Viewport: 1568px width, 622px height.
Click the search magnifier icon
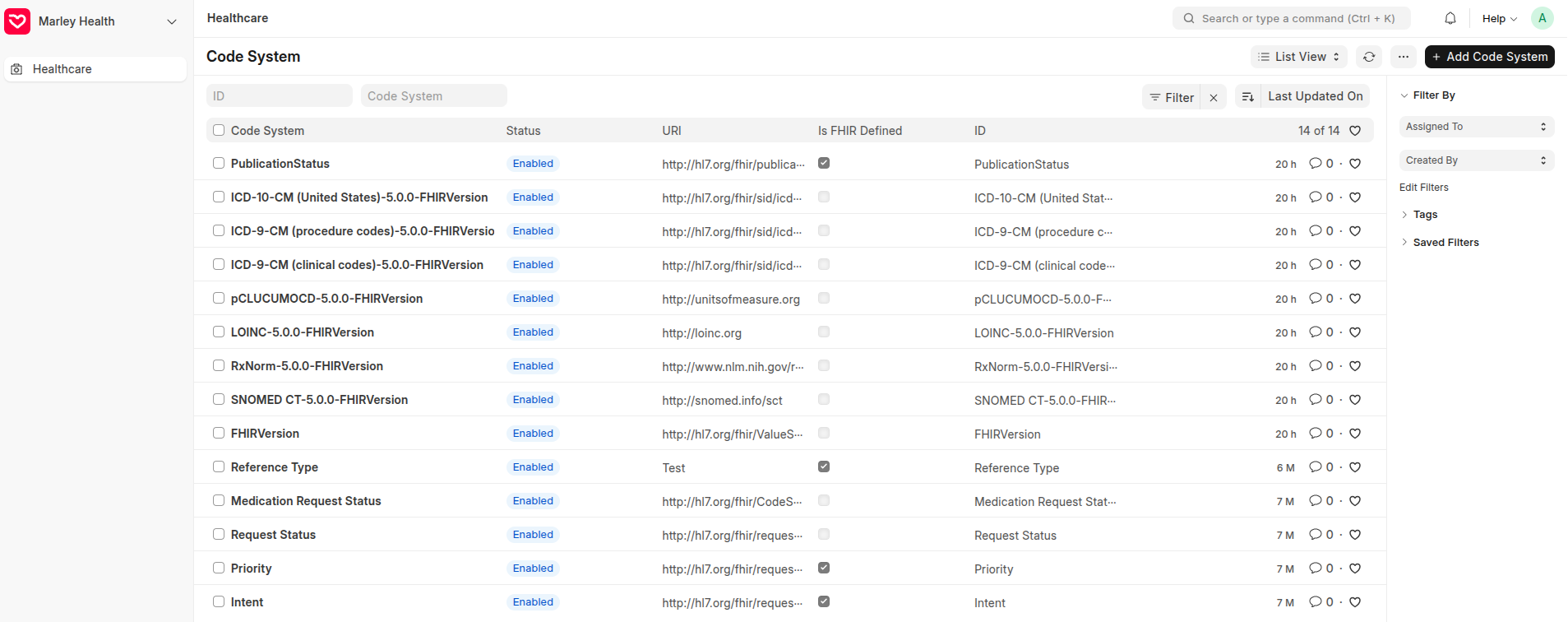pos(1189,18)
